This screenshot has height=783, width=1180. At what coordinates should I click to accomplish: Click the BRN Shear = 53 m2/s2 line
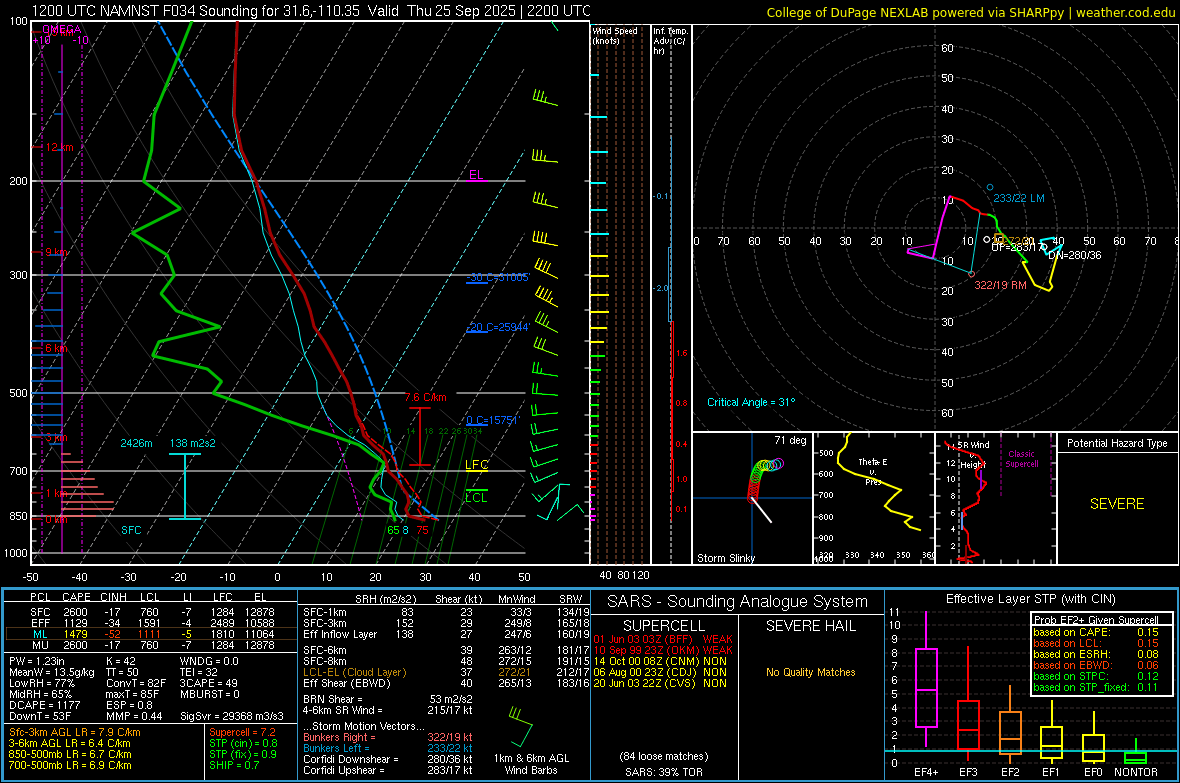(x=387, y=699)
